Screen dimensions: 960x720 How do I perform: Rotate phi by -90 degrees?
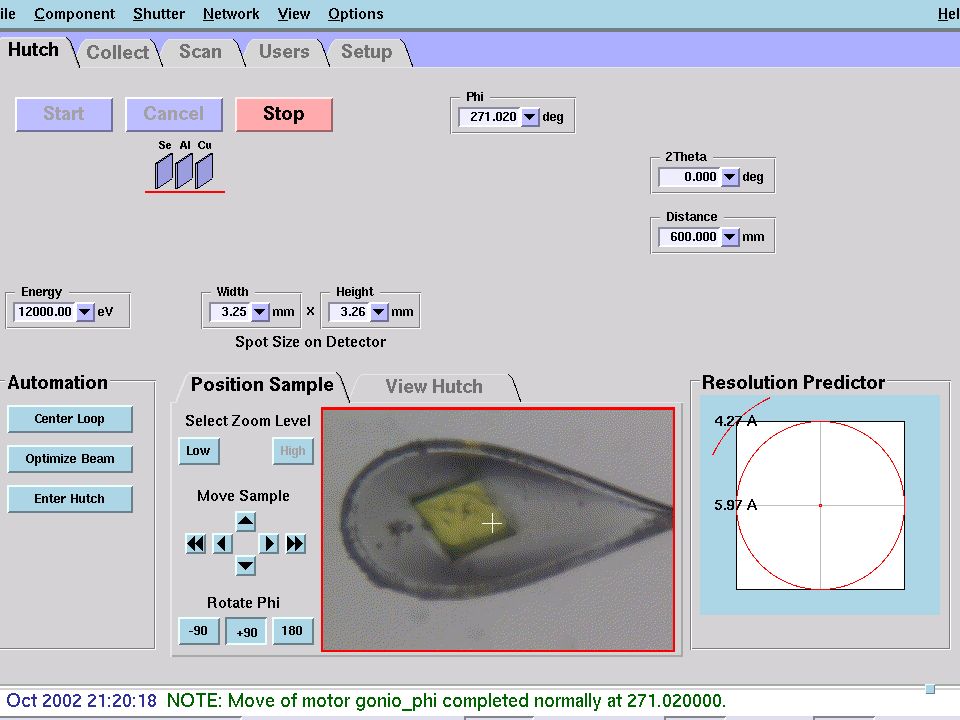[198, 631]
